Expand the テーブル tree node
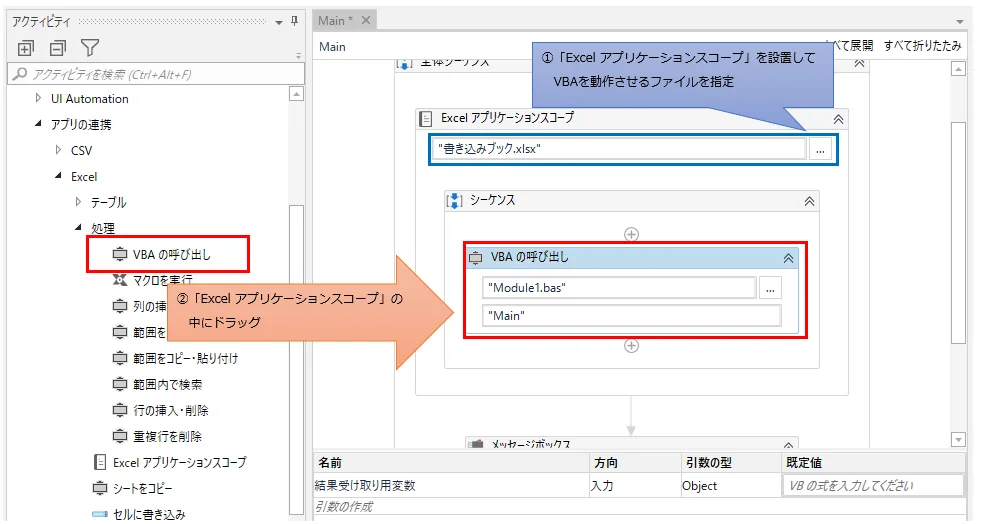981x524 pixels. pos(78,201)
